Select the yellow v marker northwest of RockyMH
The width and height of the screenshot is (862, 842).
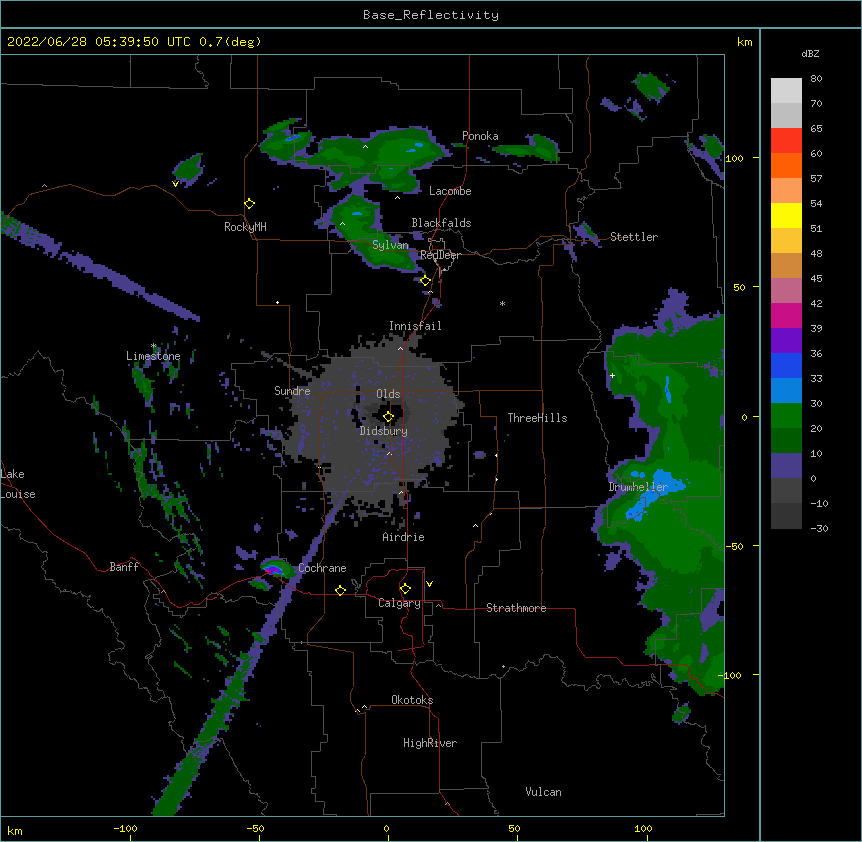[175, 184]
